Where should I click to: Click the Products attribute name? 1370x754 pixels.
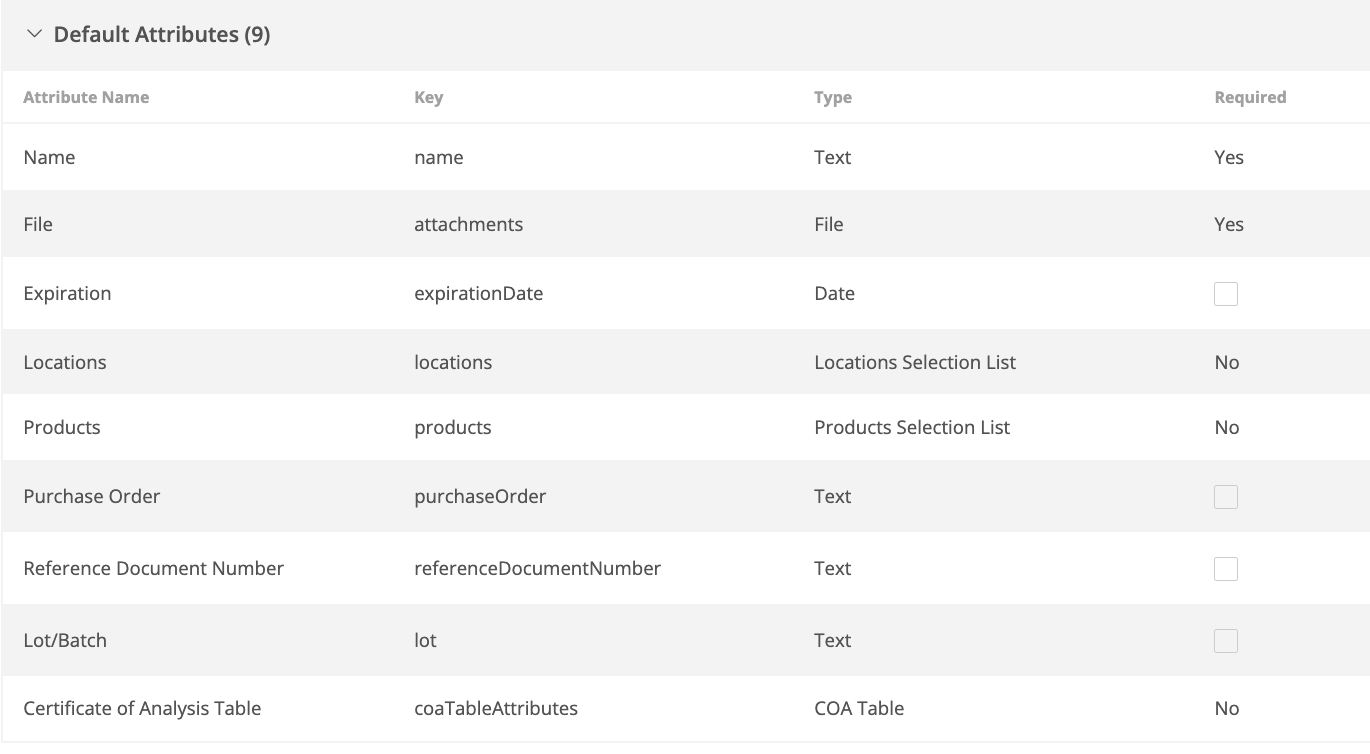tap(62, 427)
